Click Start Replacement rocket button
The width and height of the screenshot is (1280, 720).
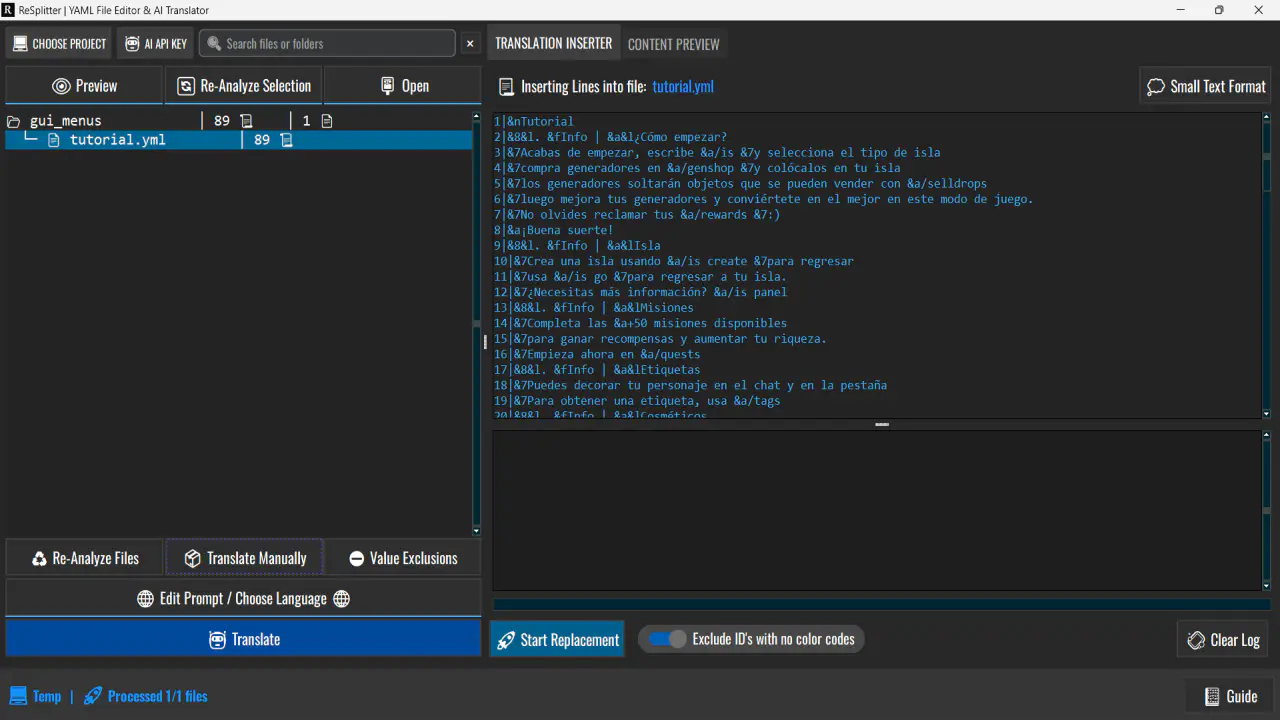click(557, 640)
